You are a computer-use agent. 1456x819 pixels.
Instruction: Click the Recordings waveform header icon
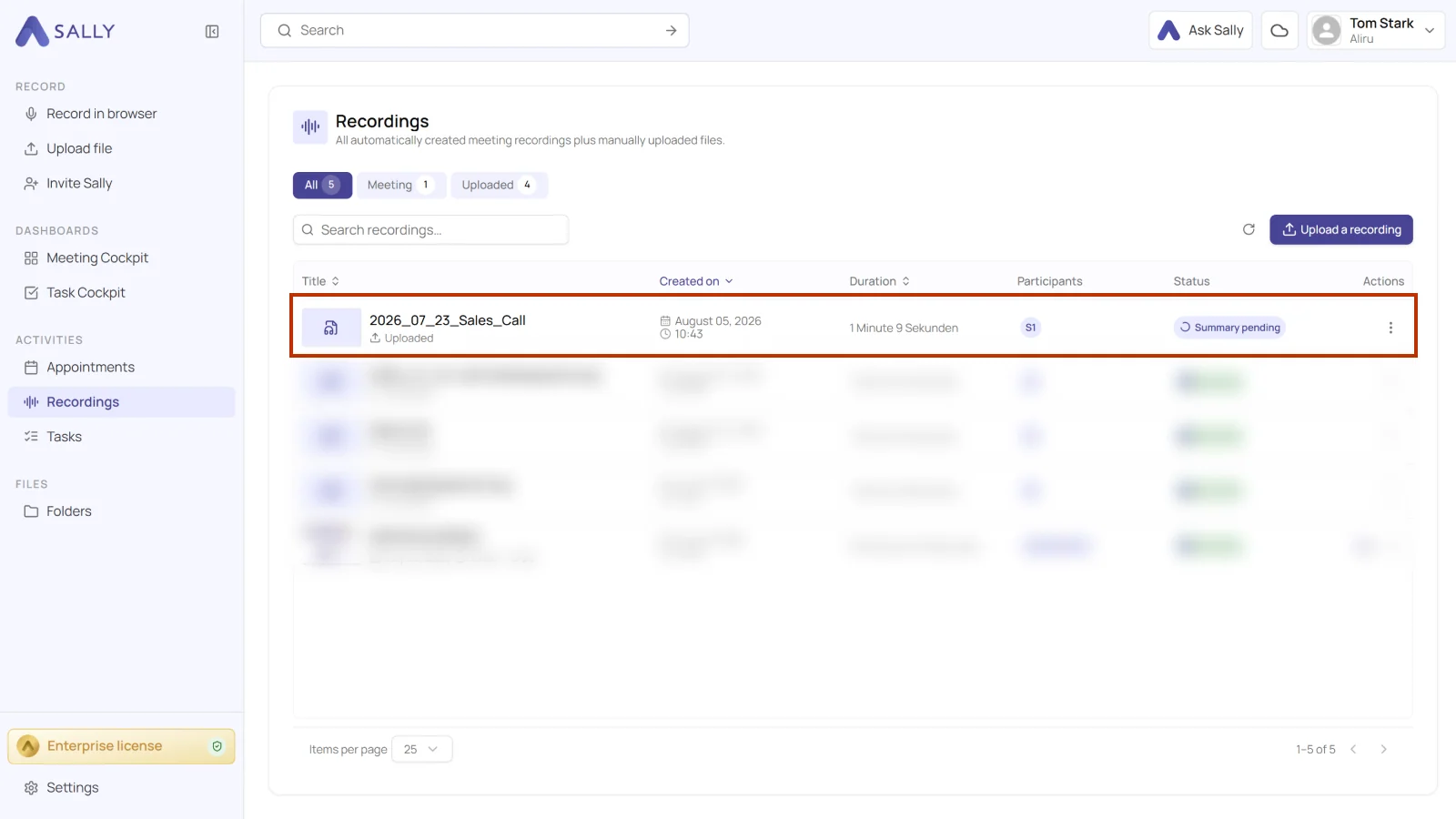pyautogui.click(x=310, y=127)
